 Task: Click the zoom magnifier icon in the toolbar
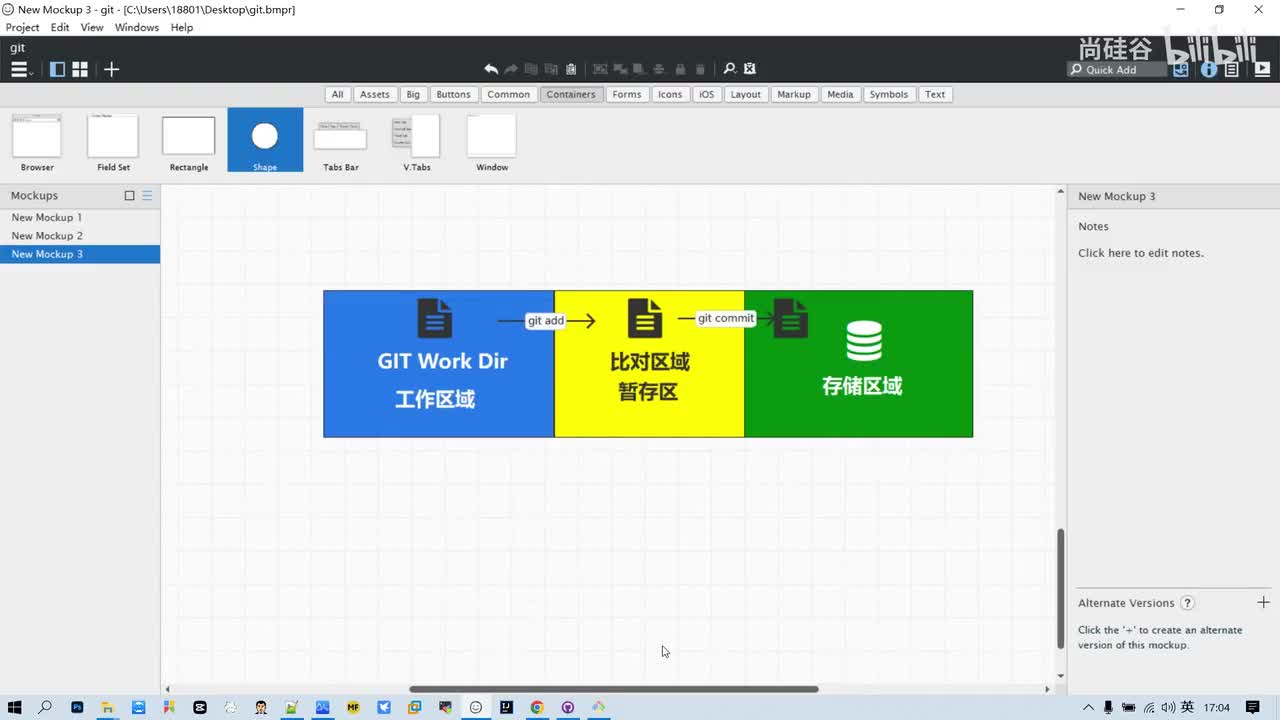730,69
